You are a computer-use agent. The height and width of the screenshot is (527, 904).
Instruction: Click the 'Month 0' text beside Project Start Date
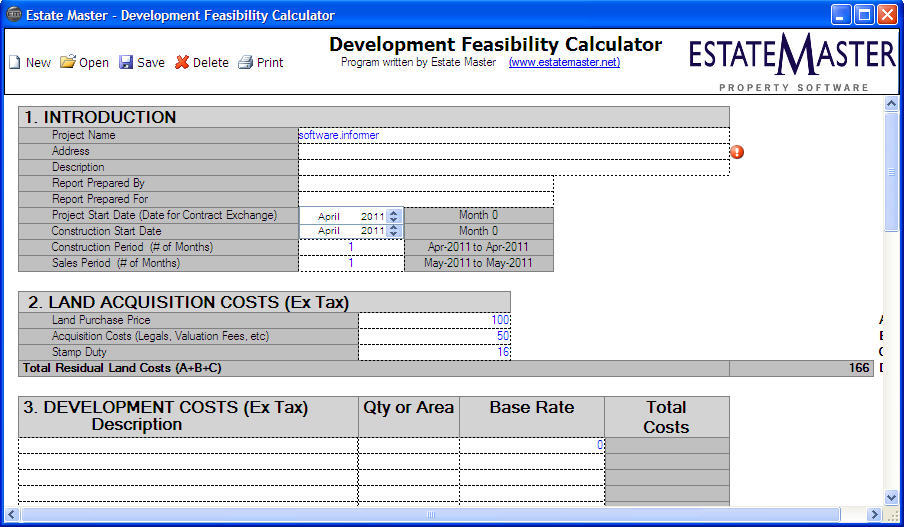479,215
